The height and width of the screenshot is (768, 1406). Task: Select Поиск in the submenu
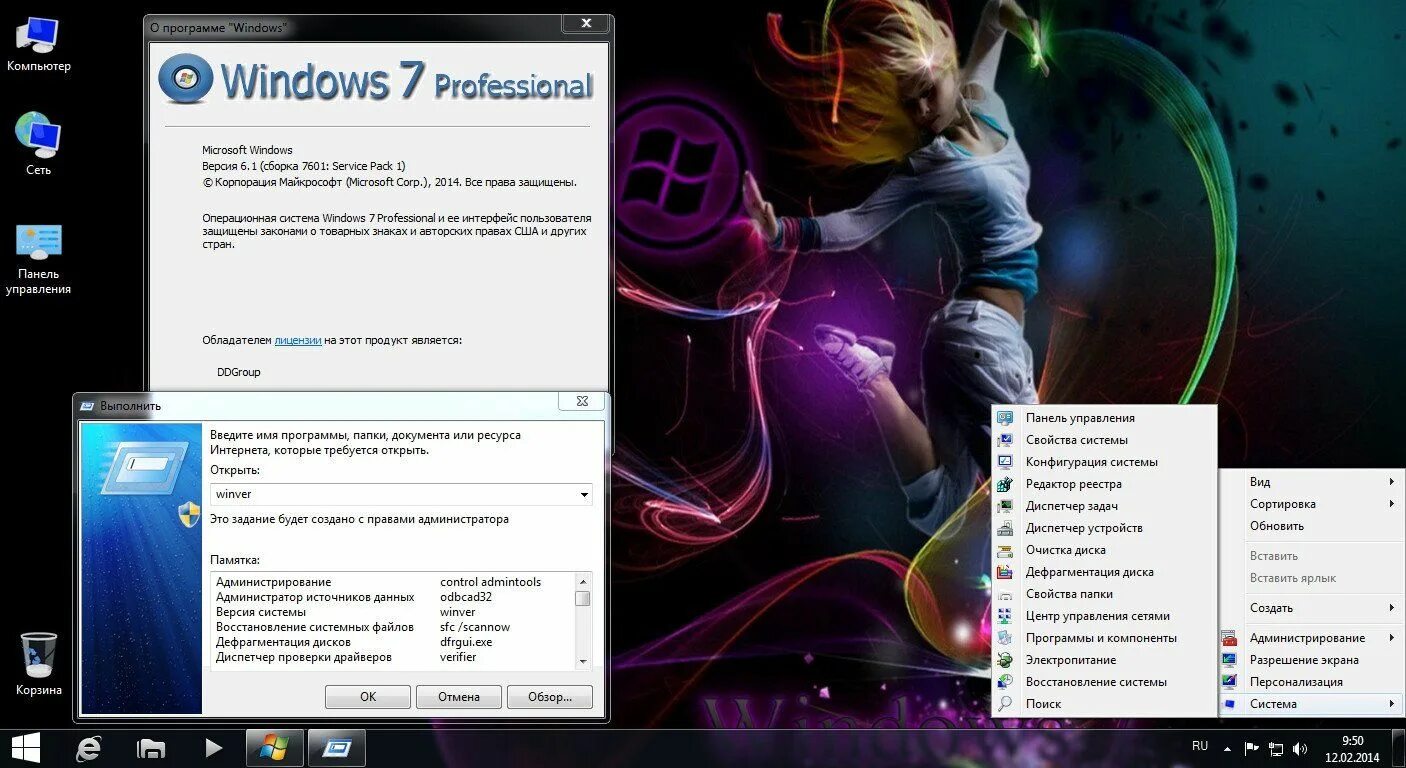click(1104, 704)
